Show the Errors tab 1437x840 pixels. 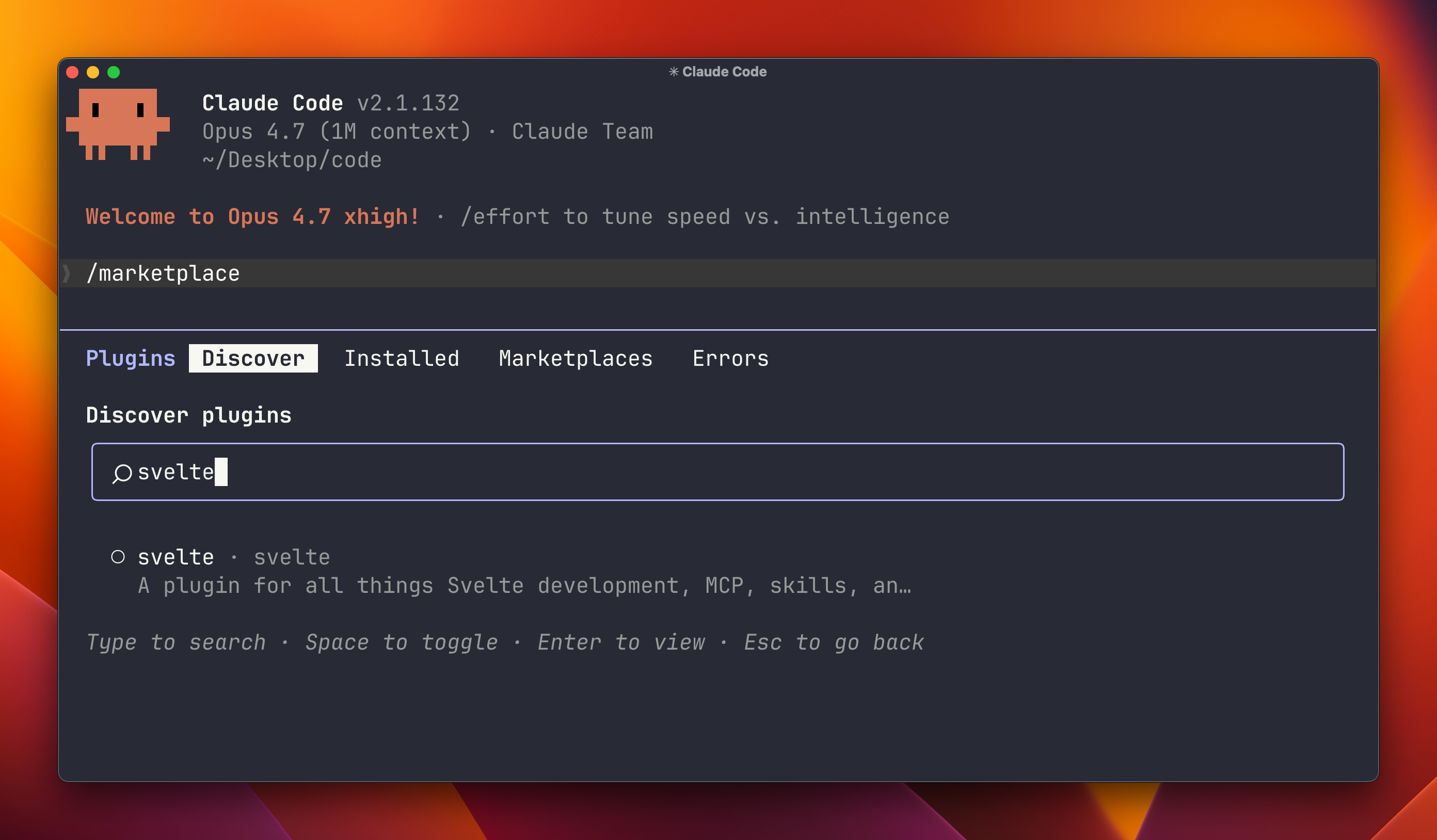[x=730, y=359]
